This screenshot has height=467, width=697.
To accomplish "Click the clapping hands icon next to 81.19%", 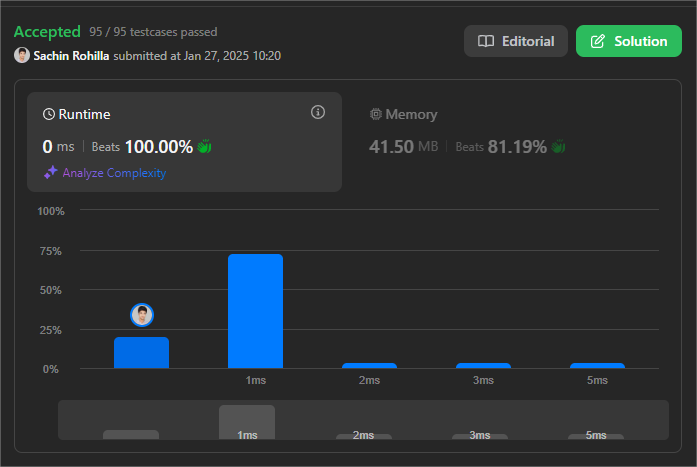I will click(558, 146).
